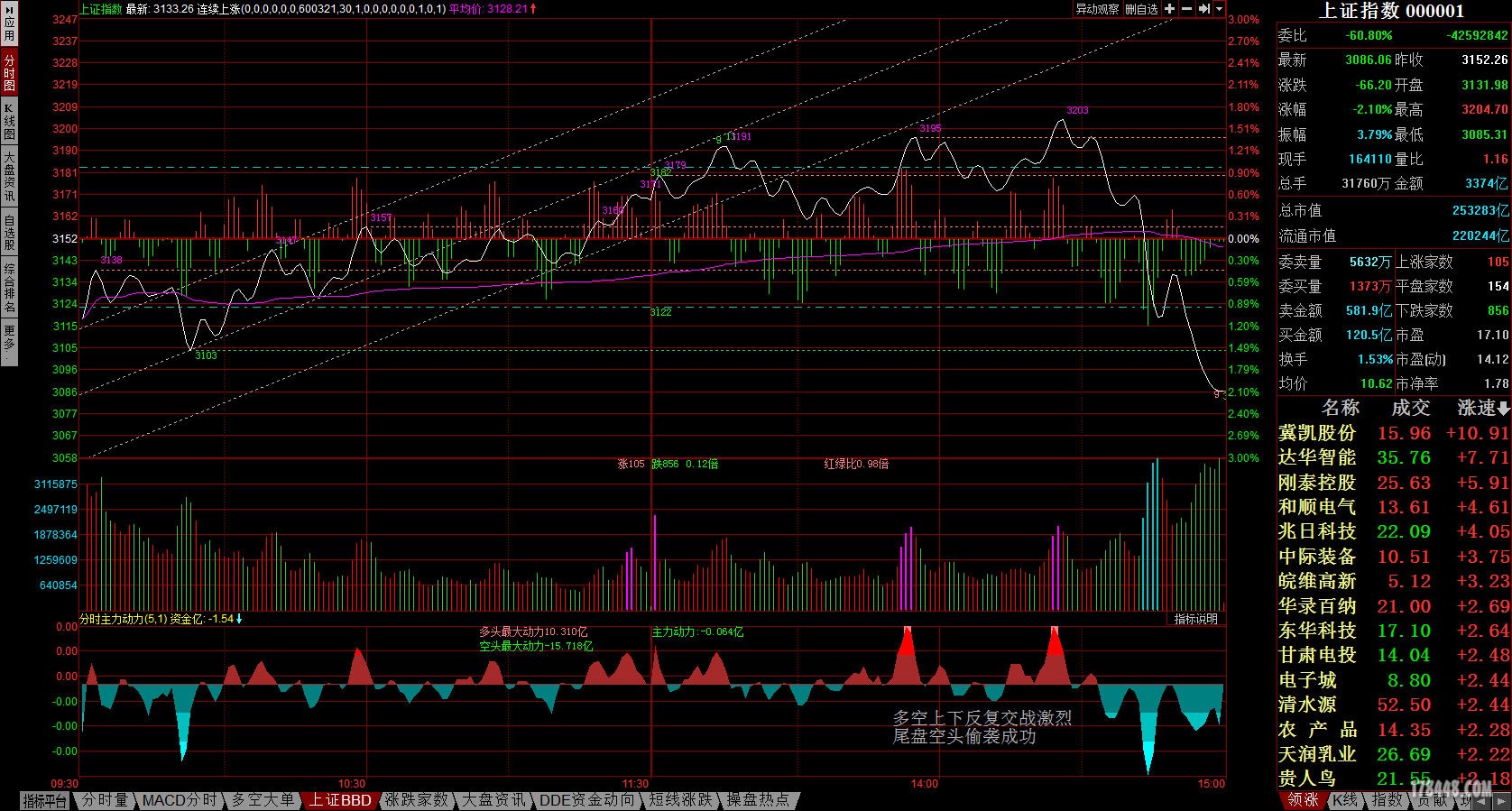Select stock row 皖维高新

(x=1394, y=581)
